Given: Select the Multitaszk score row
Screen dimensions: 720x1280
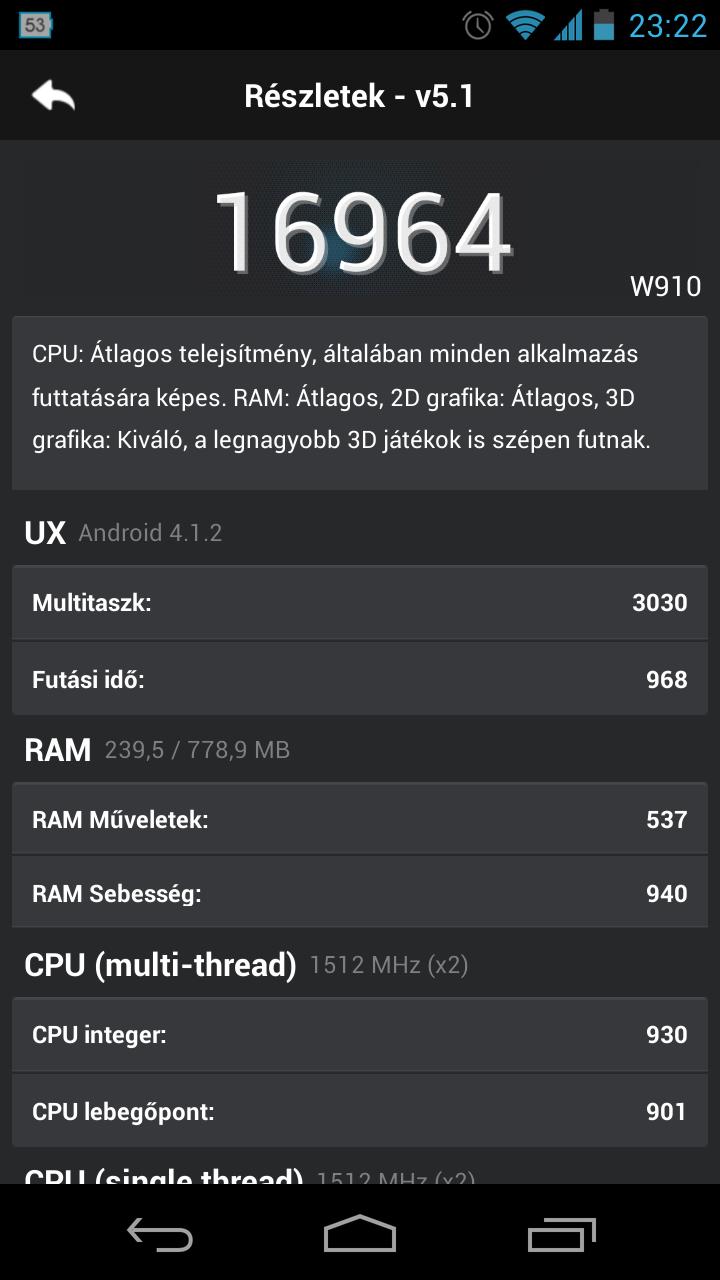Looking at the screenshot, I should coord(360,603).
